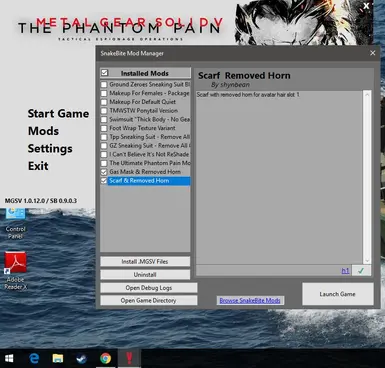Open Adobe Reader X desktop icon

pyautogui.click(x=15, y=271)
